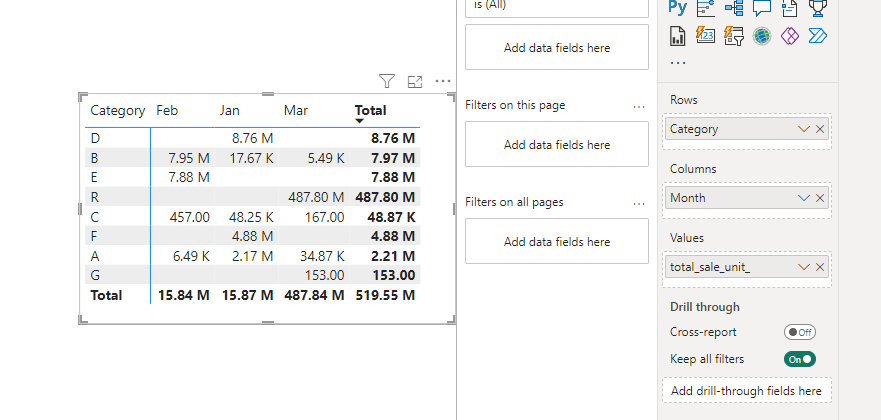This screenshot has height=420, width=881.
Task: Click the Mar column header
Action: click(296, 111)
